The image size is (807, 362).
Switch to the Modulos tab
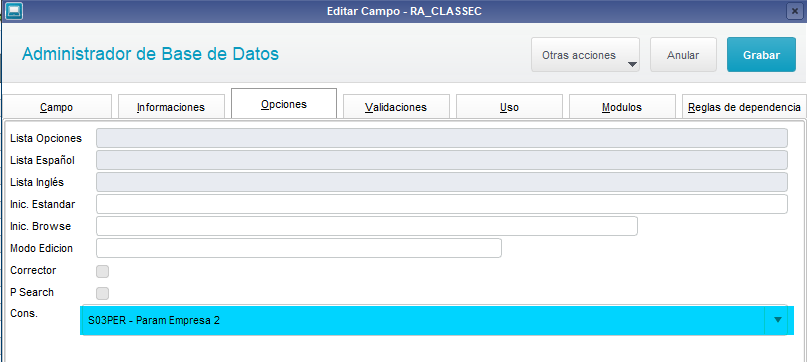point(622,107)
